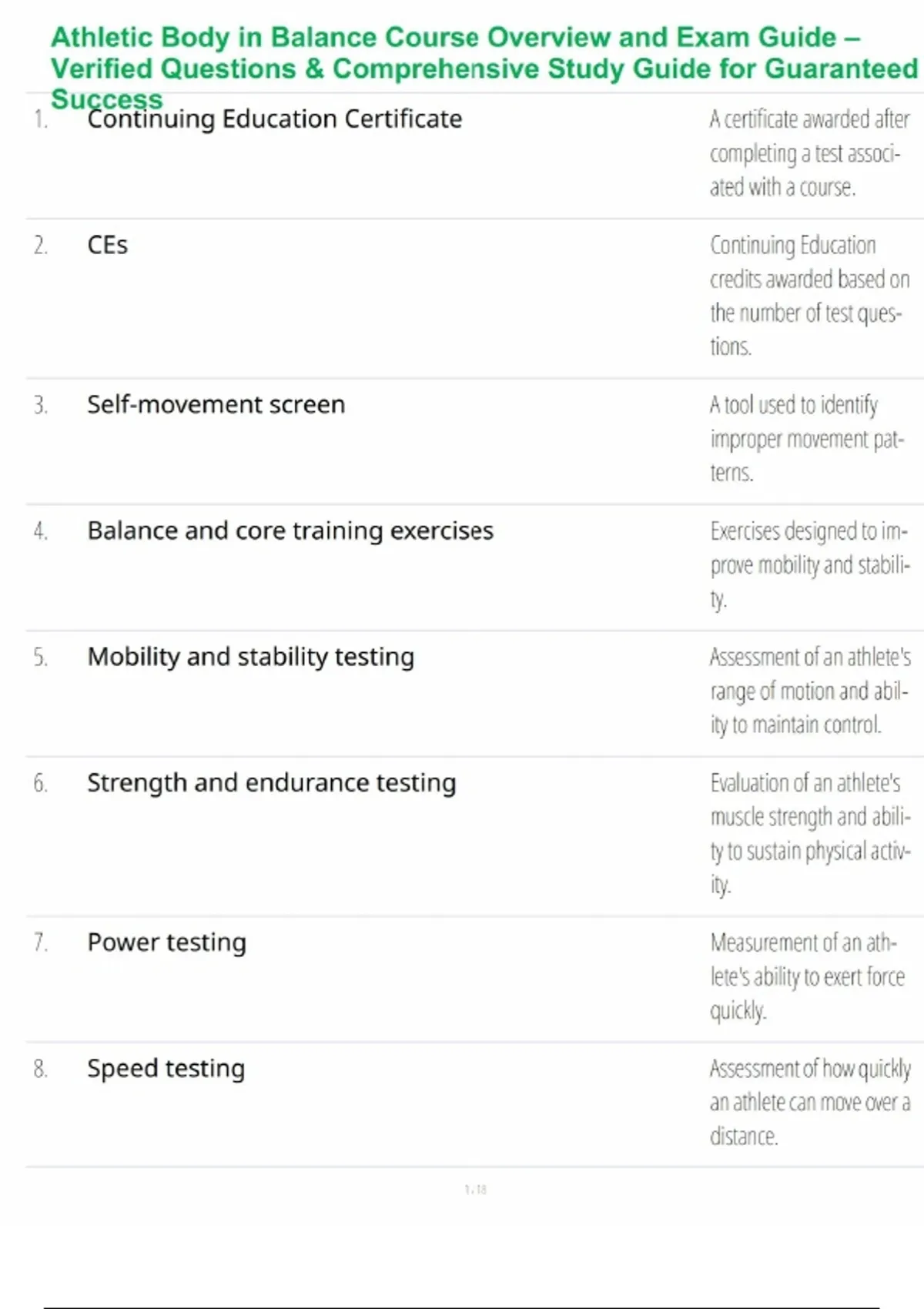Click the definition starting "A certificate awarded after"
Image resolution: width=924 pixels, height=1309 pixels.
(808, 153)
